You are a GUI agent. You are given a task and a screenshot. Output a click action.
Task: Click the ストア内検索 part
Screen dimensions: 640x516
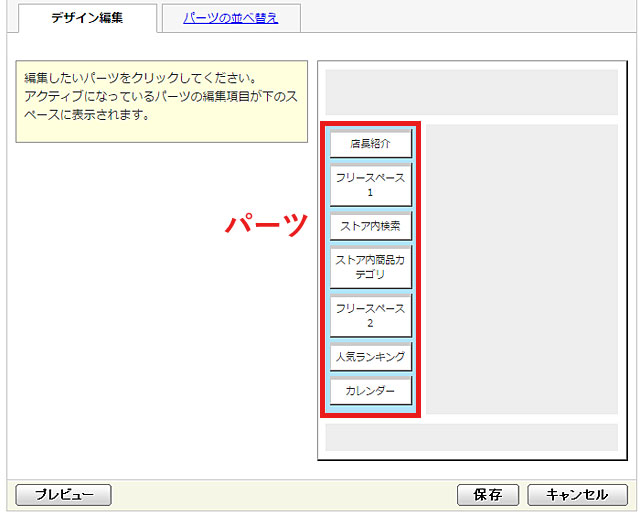[371, 226]
